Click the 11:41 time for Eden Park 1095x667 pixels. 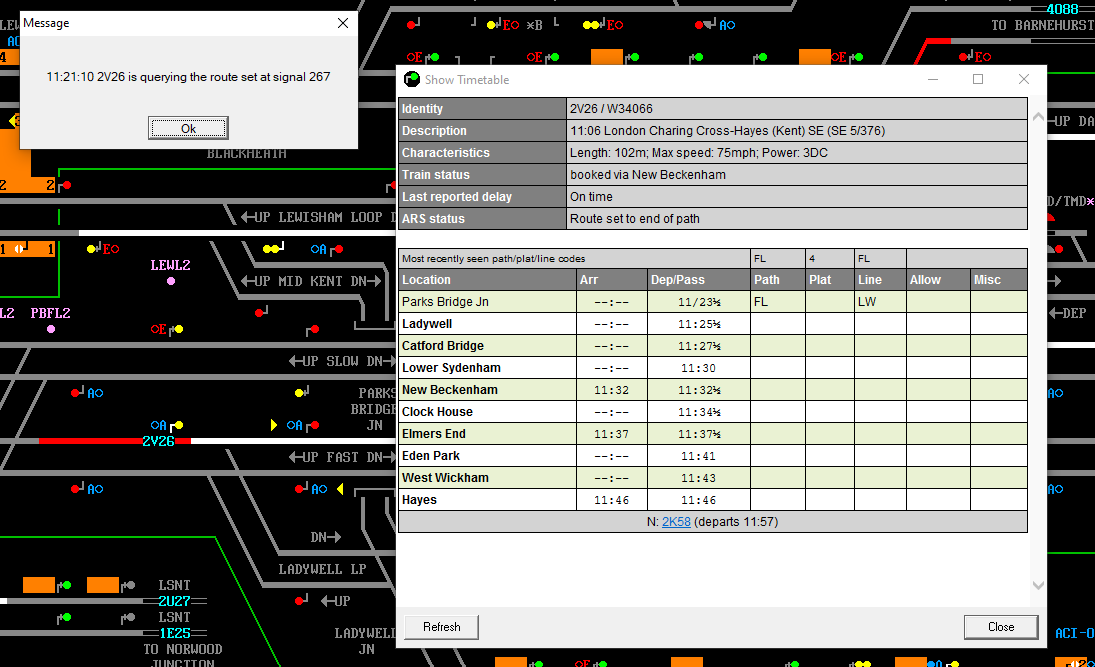tap(699, 456)
